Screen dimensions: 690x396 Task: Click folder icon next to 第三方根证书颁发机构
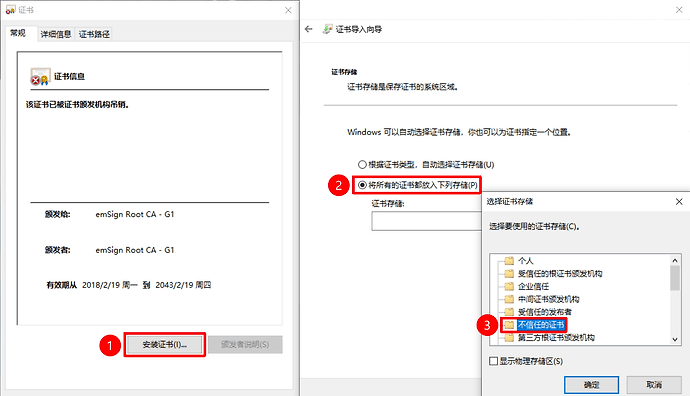click(509, 337)
